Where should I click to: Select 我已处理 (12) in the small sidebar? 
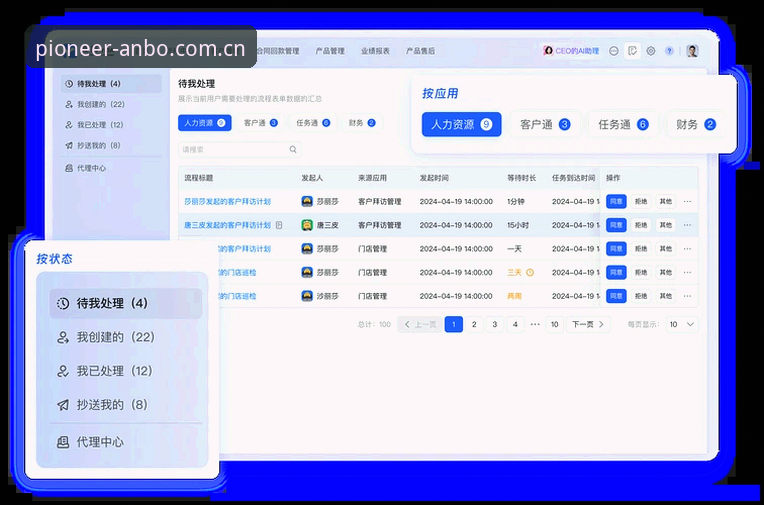click(x=112, y=125)
